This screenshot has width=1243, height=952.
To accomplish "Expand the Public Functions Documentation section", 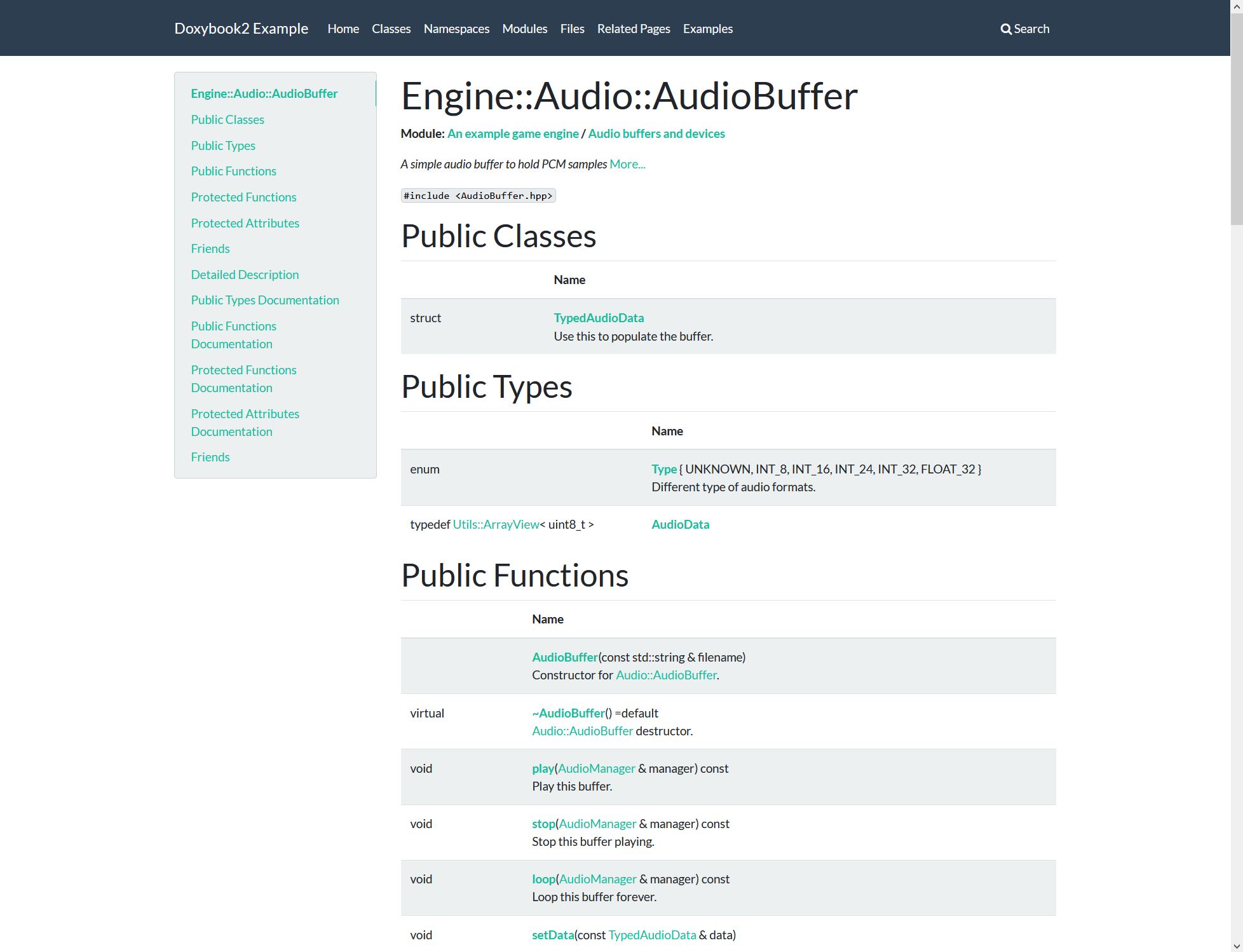I will point(233,335).
